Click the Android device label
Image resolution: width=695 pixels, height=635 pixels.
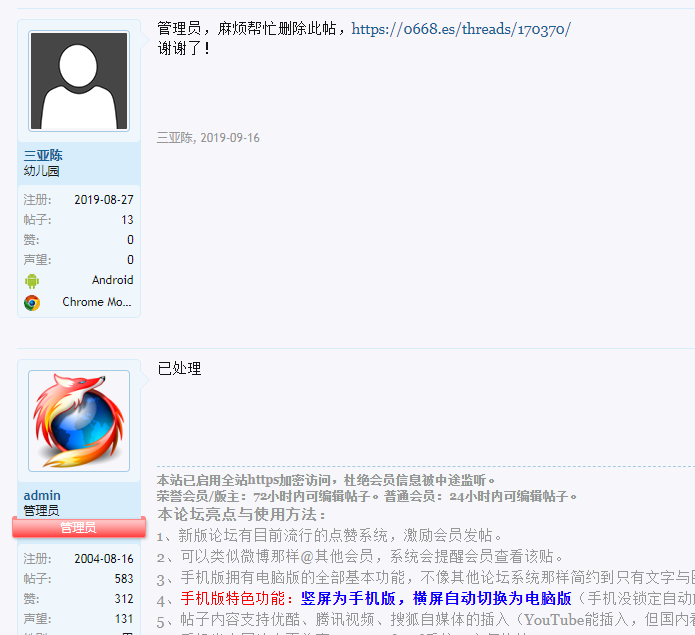click(x=112, y=281)
